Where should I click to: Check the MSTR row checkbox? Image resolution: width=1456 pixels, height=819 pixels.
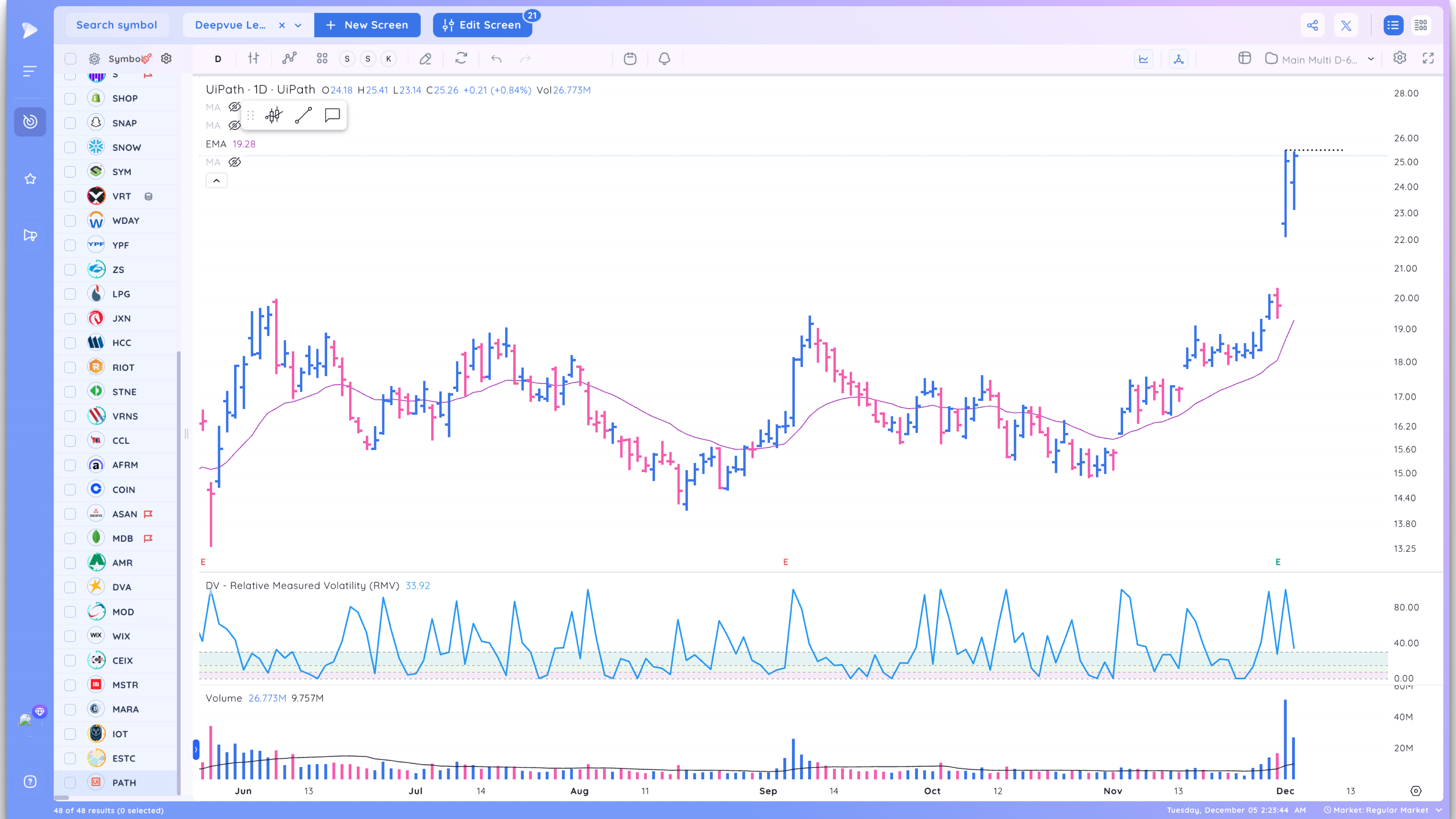click(x=70, y=685)
